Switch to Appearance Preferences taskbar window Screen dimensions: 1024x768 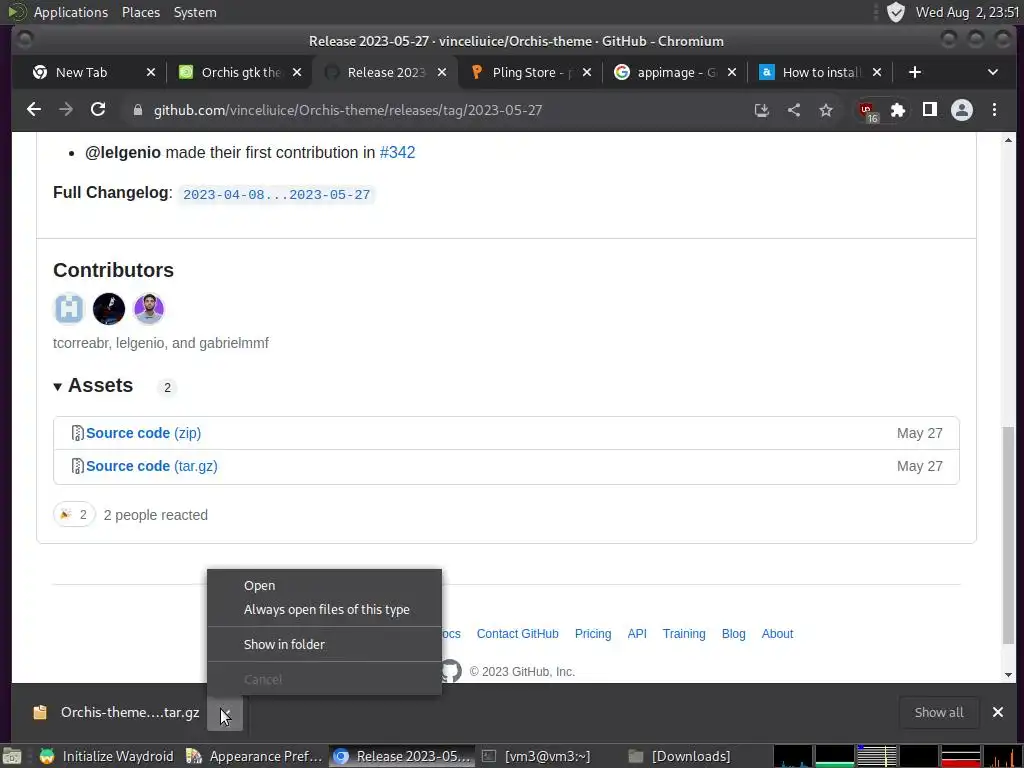[253, 756]
